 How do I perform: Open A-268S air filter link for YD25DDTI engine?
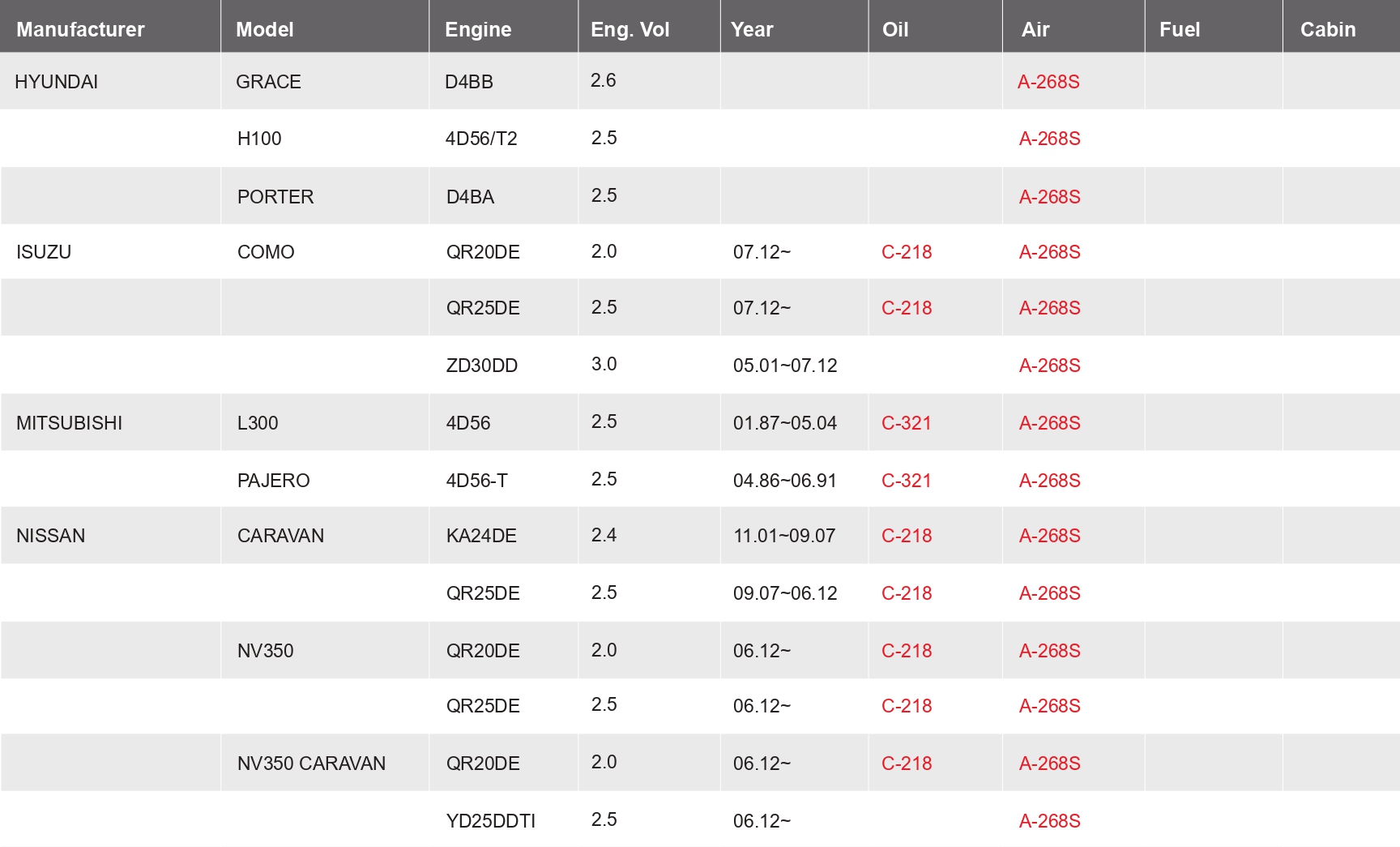(x=1049, y=821)
